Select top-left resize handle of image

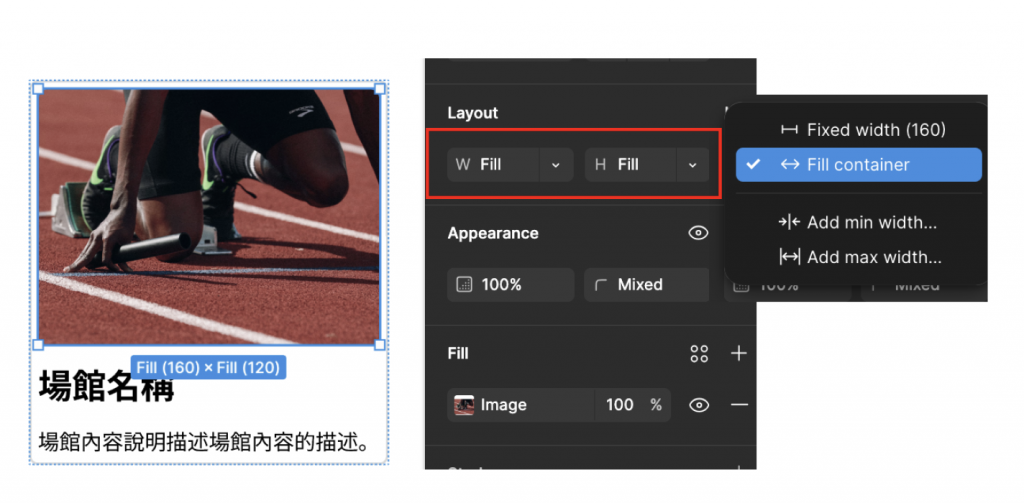[38, 88]
